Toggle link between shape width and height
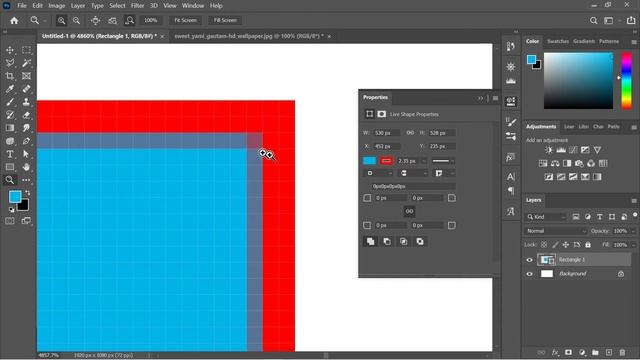Image resolution: width=640 pixels, height=360 pixels. pyautogui.click(x=410, y=133)
